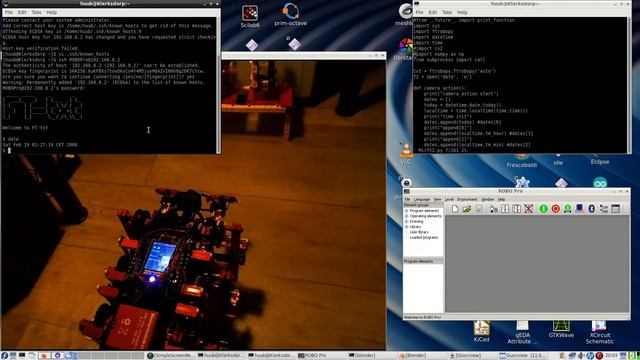Expand the Drawing group in ROBO Pro
The width and height of the screenshot is (640, 360).
(407, 221)
